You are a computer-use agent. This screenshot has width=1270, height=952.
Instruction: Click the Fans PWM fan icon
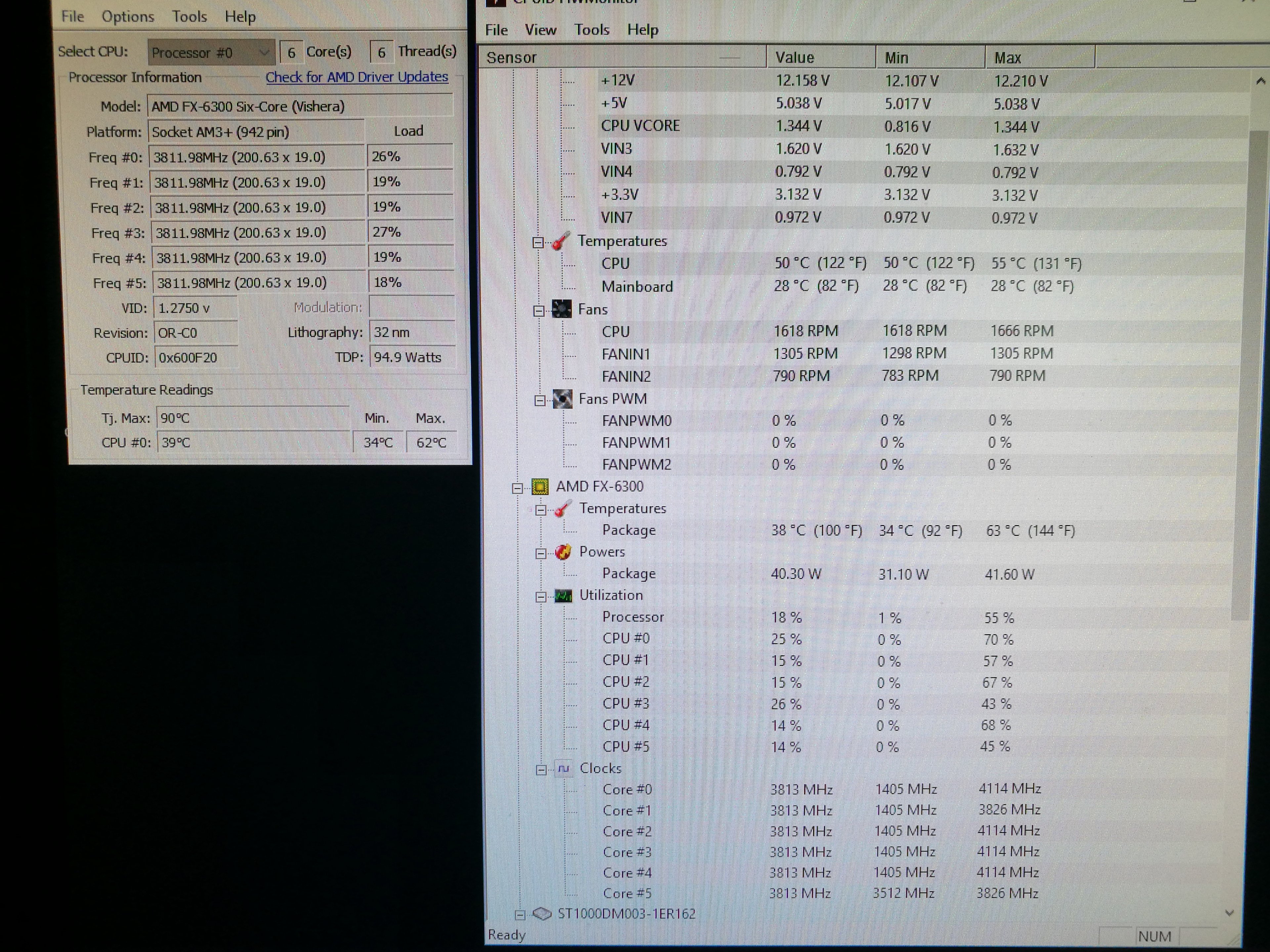point(562,399)
